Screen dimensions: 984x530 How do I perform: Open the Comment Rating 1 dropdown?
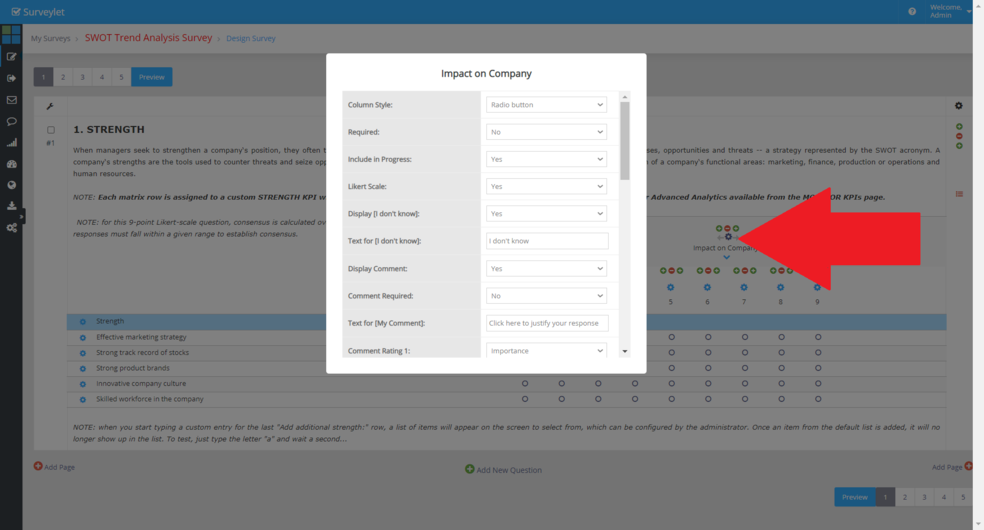(x=546, y=351)
